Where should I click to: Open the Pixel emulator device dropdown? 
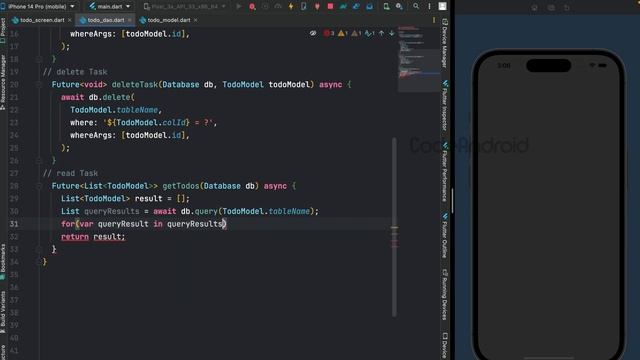pyautogui.click(x=184, y=7)
